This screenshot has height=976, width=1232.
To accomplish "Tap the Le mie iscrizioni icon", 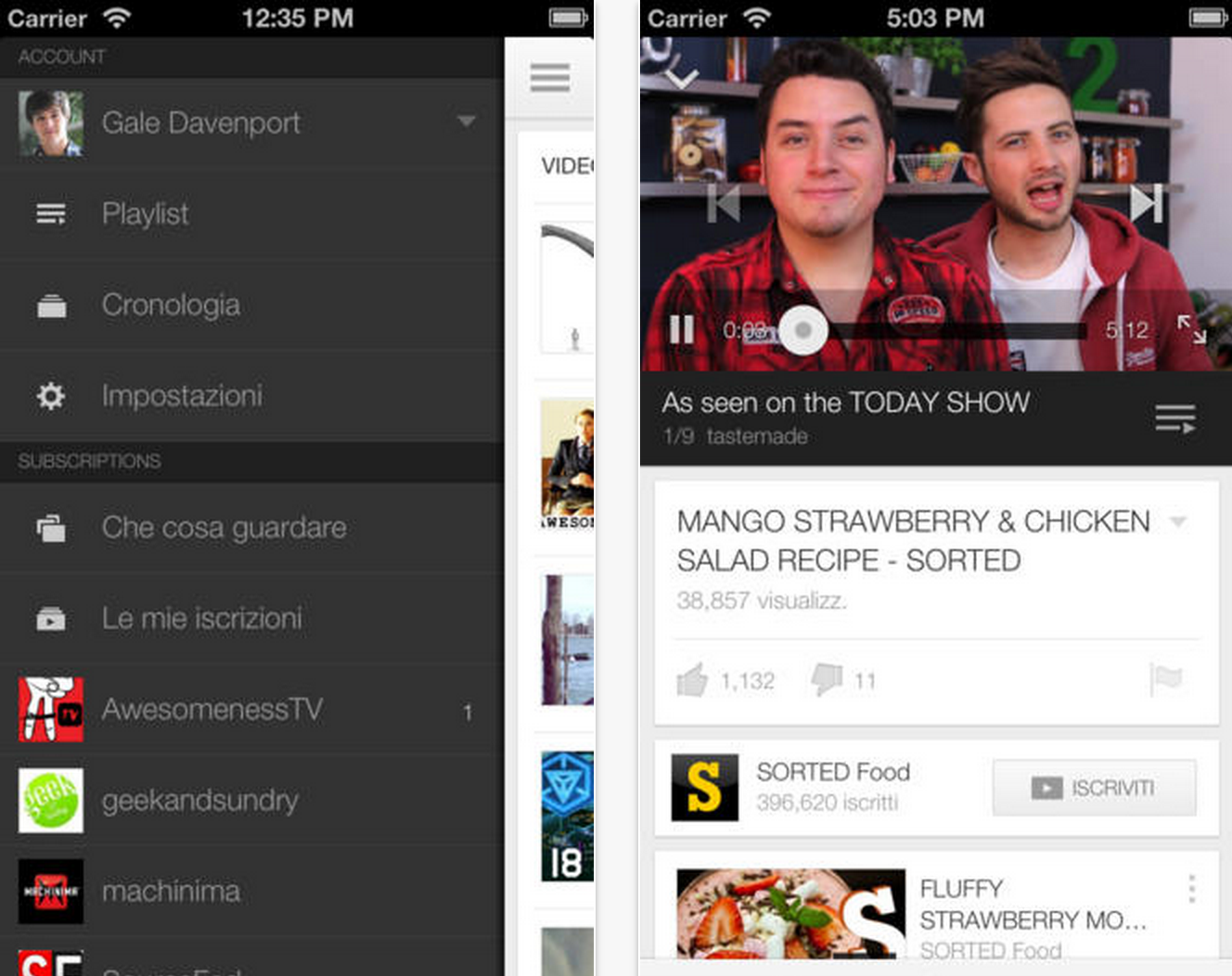I will 51,619.
